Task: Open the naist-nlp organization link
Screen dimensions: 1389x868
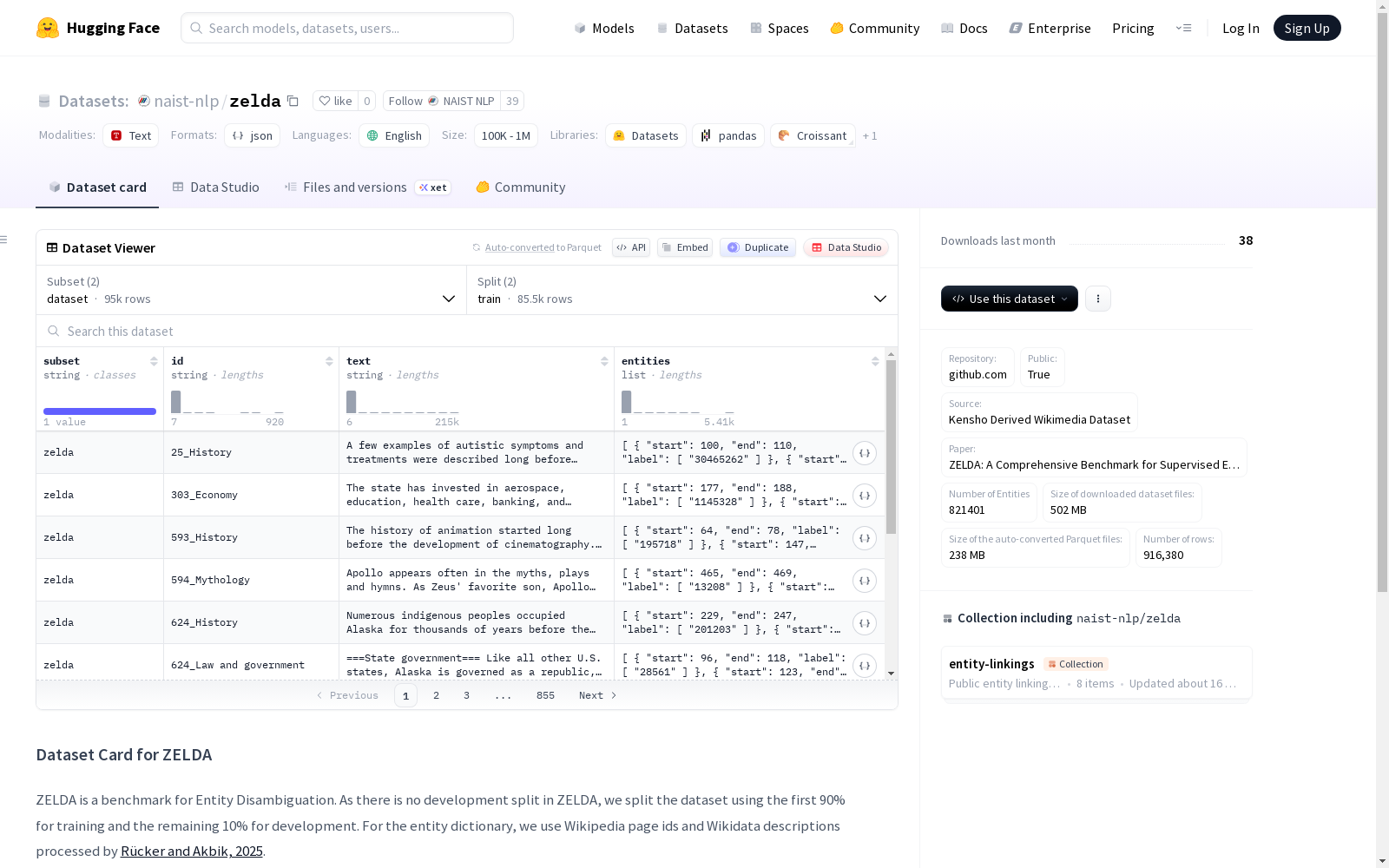Action: pyautogui.click(x=187, y=101)
